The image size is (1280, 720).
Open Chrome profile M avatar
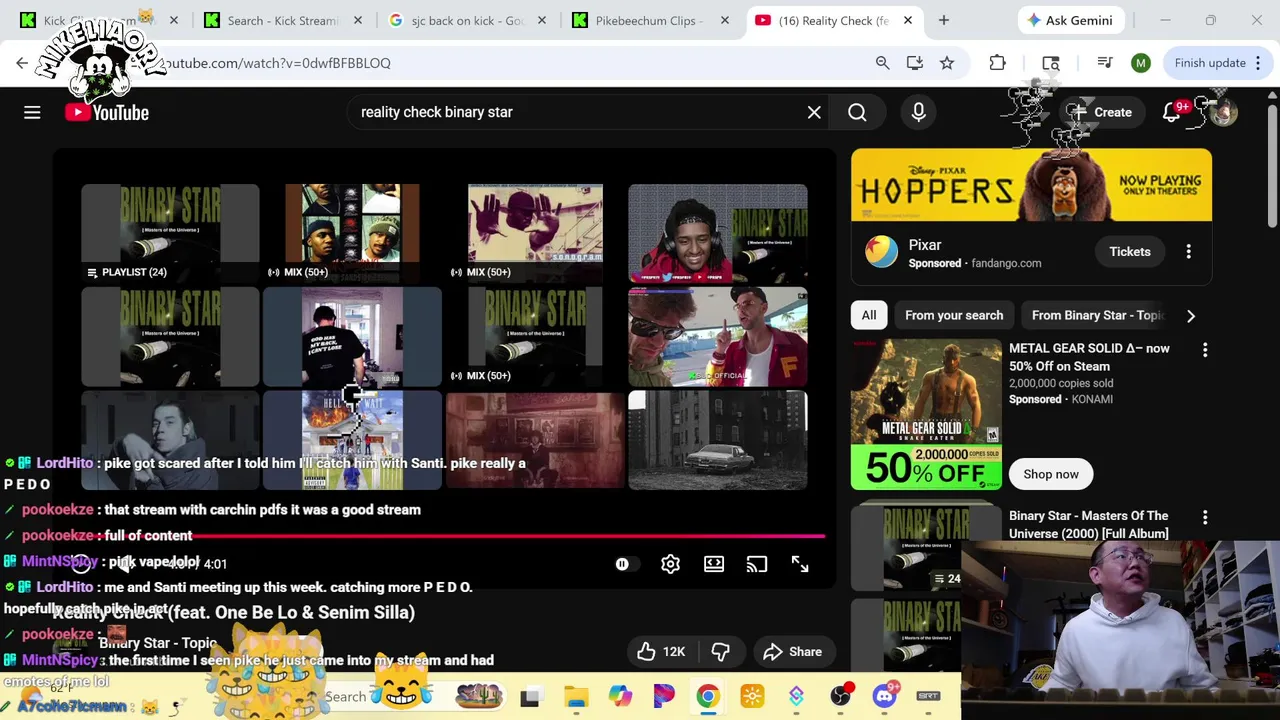click(1140, 63)
